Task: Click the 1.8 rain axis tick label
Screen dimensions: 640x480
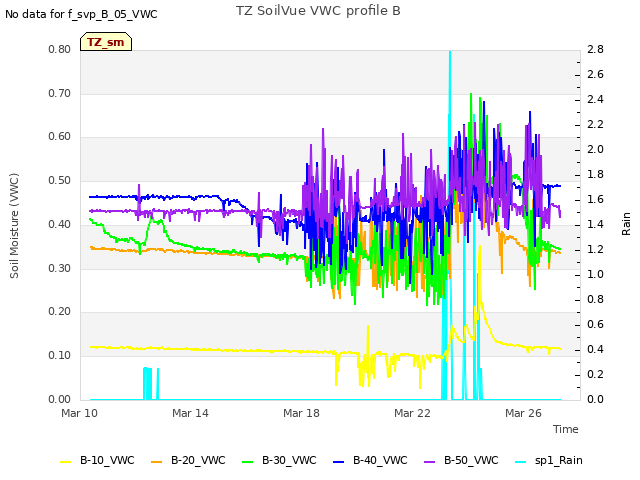Action: click(596, 175)
